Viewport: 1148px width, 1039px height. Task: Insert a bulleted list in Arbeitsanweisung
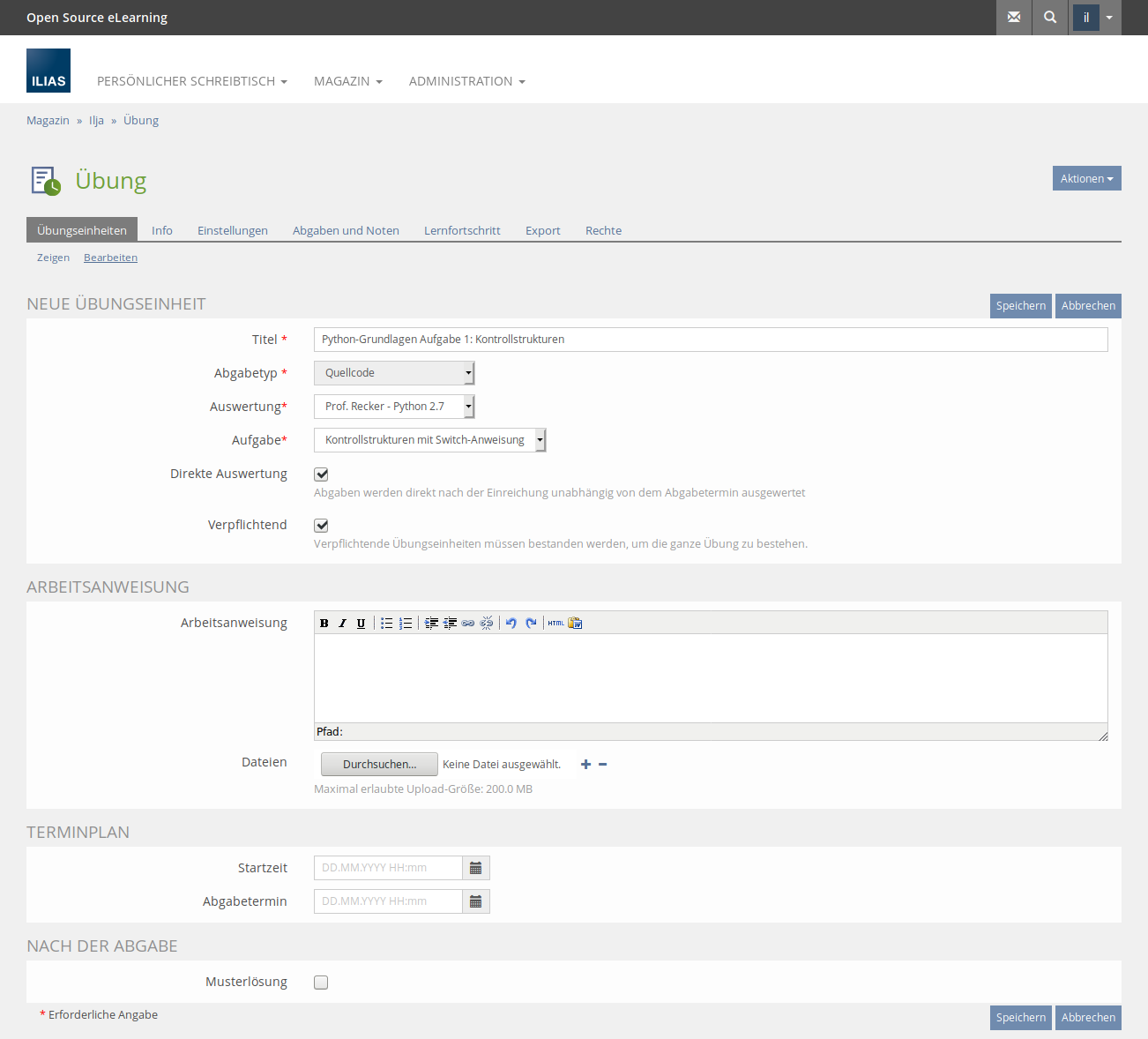(386, 624)
